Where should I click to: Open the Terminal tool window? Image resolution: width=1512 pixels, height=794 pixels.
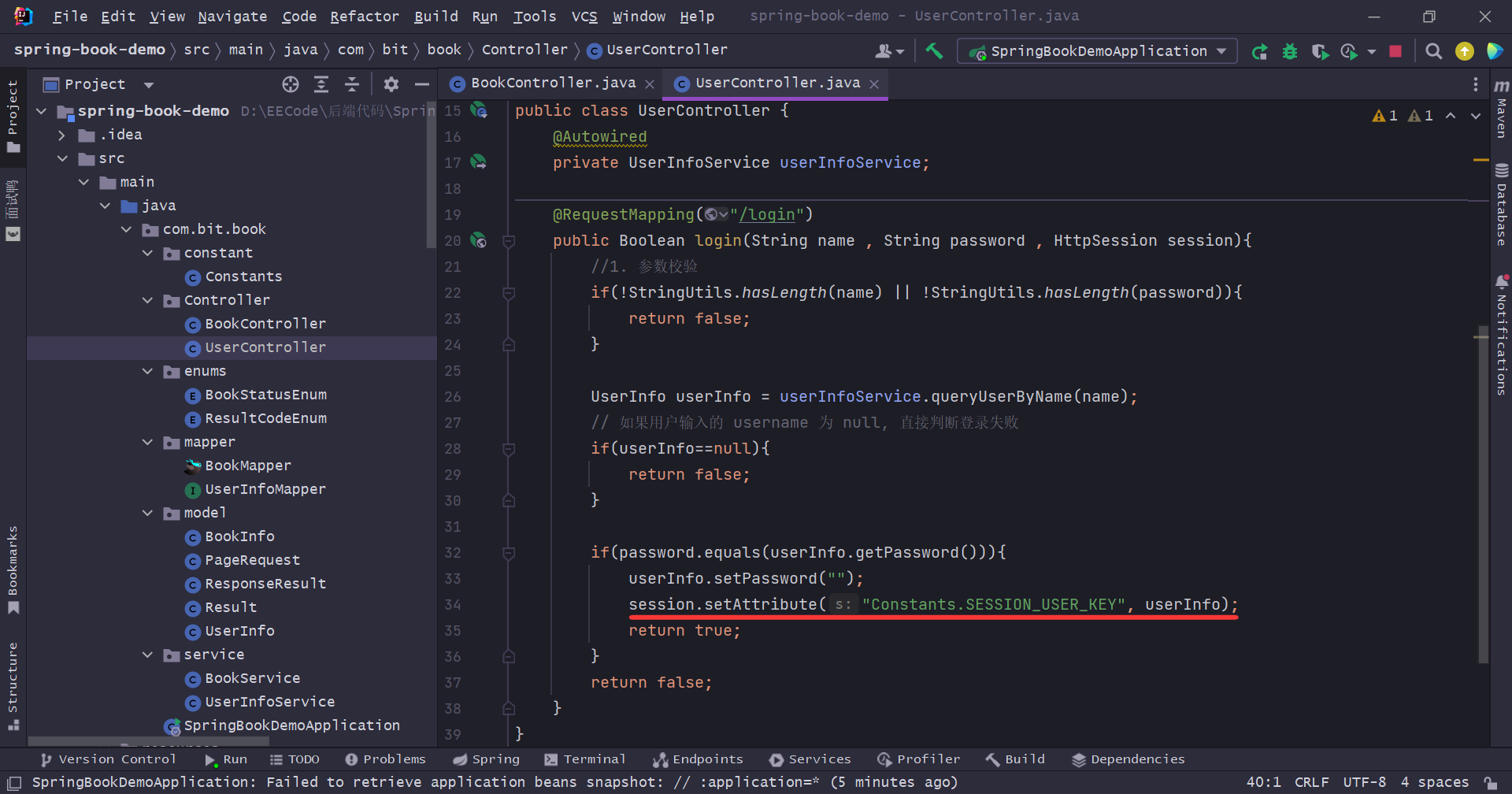584,759
